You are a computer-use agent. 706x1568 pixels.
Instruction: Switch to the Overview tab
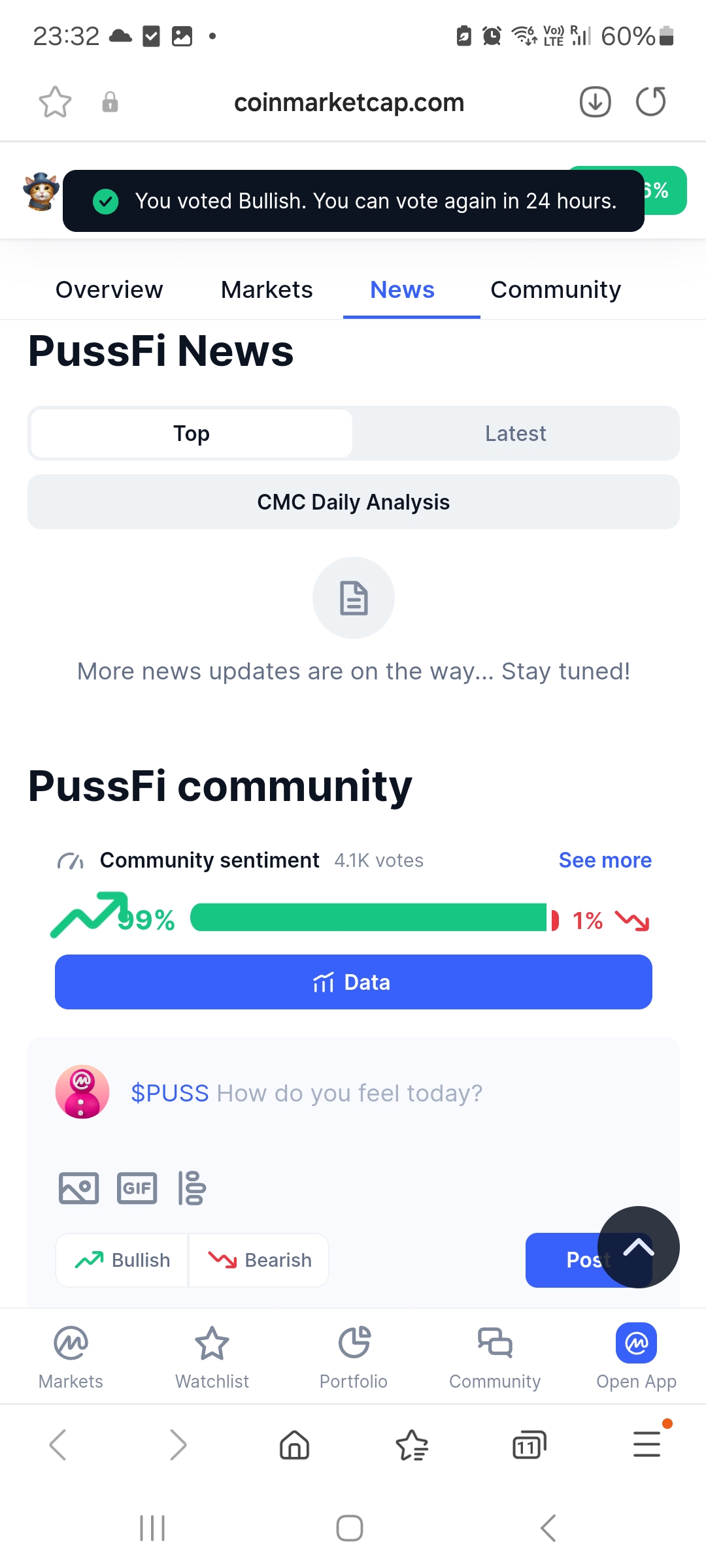click(x=109, y=289)
